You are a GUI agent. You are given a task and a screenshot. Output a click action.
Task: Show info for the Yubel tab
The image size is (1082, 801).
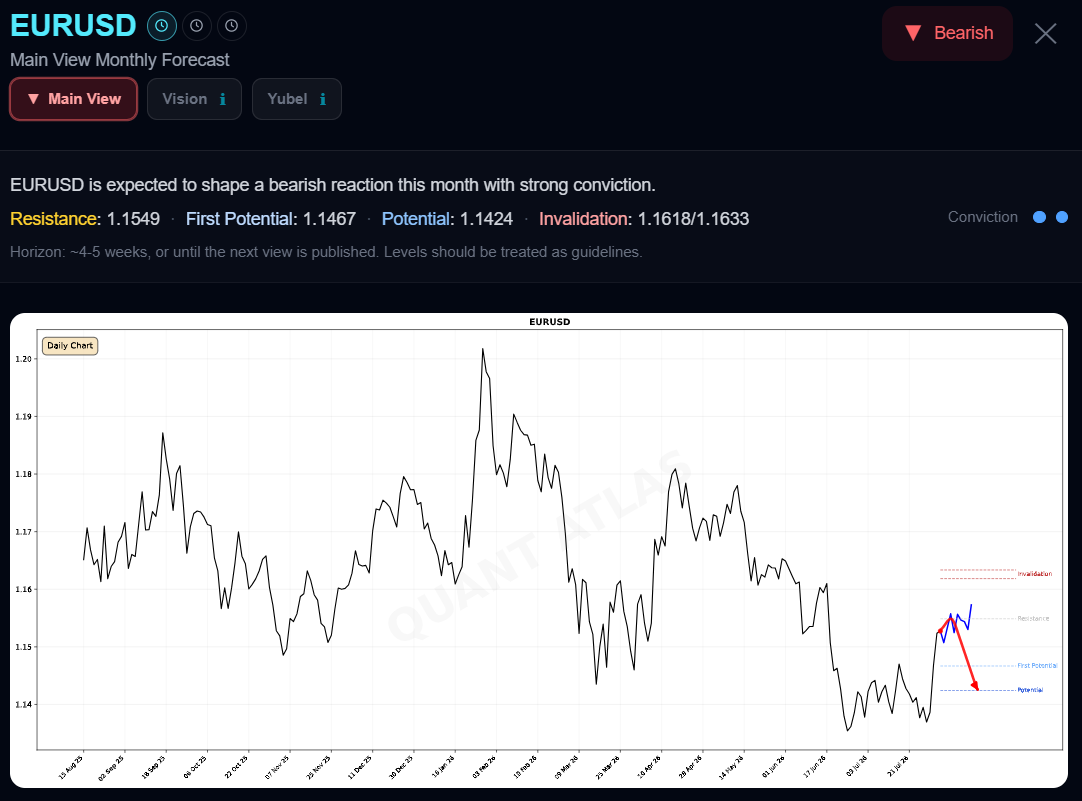coord(322,99)
